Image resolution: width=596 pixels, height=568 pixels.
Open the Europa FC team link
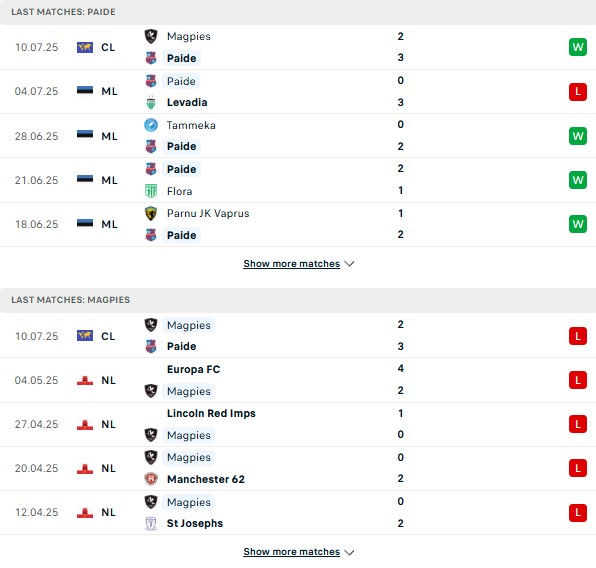(x=193, y=369)
